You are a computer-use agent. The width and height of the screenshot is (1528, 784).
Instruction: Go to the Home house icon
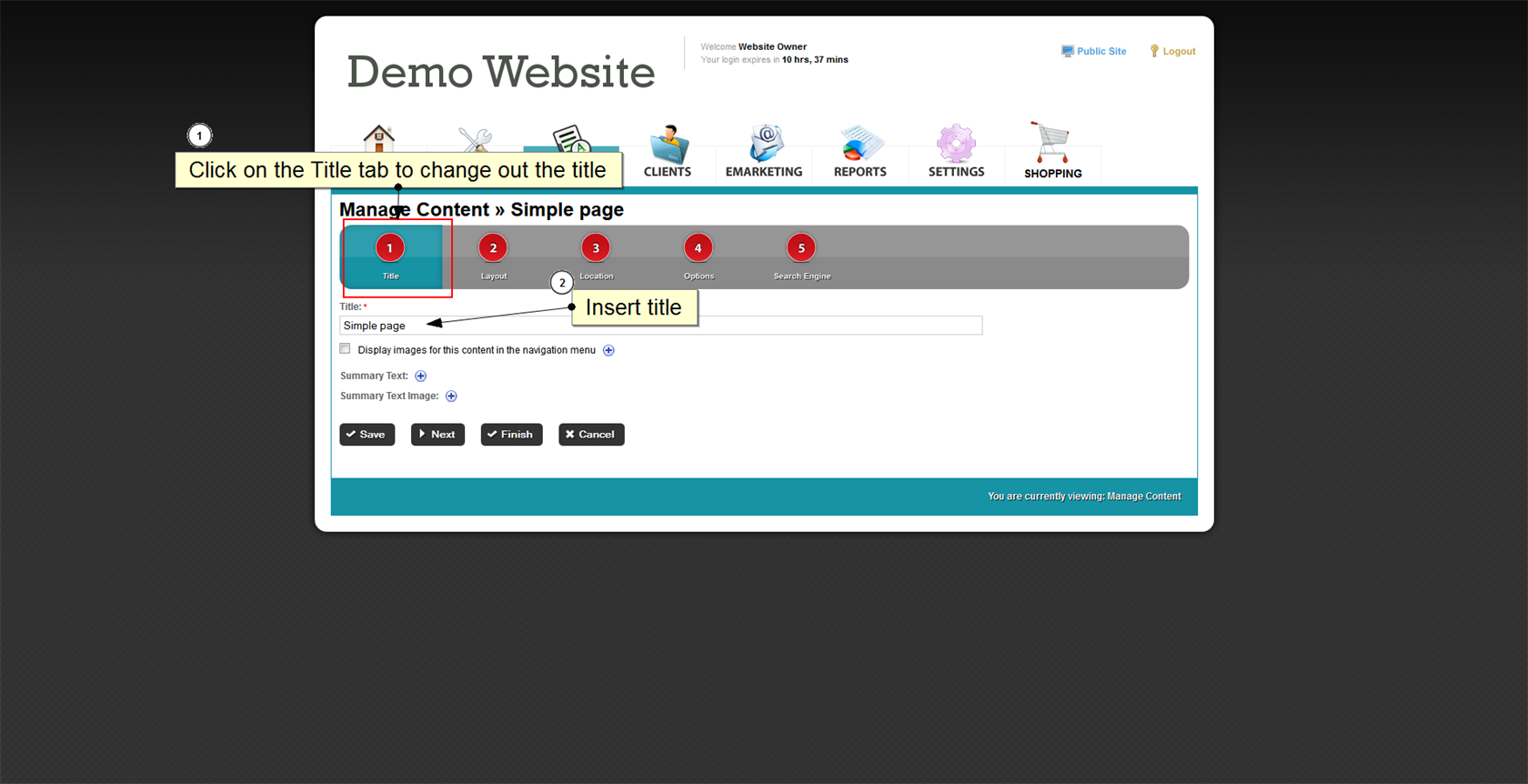[378, 138]
